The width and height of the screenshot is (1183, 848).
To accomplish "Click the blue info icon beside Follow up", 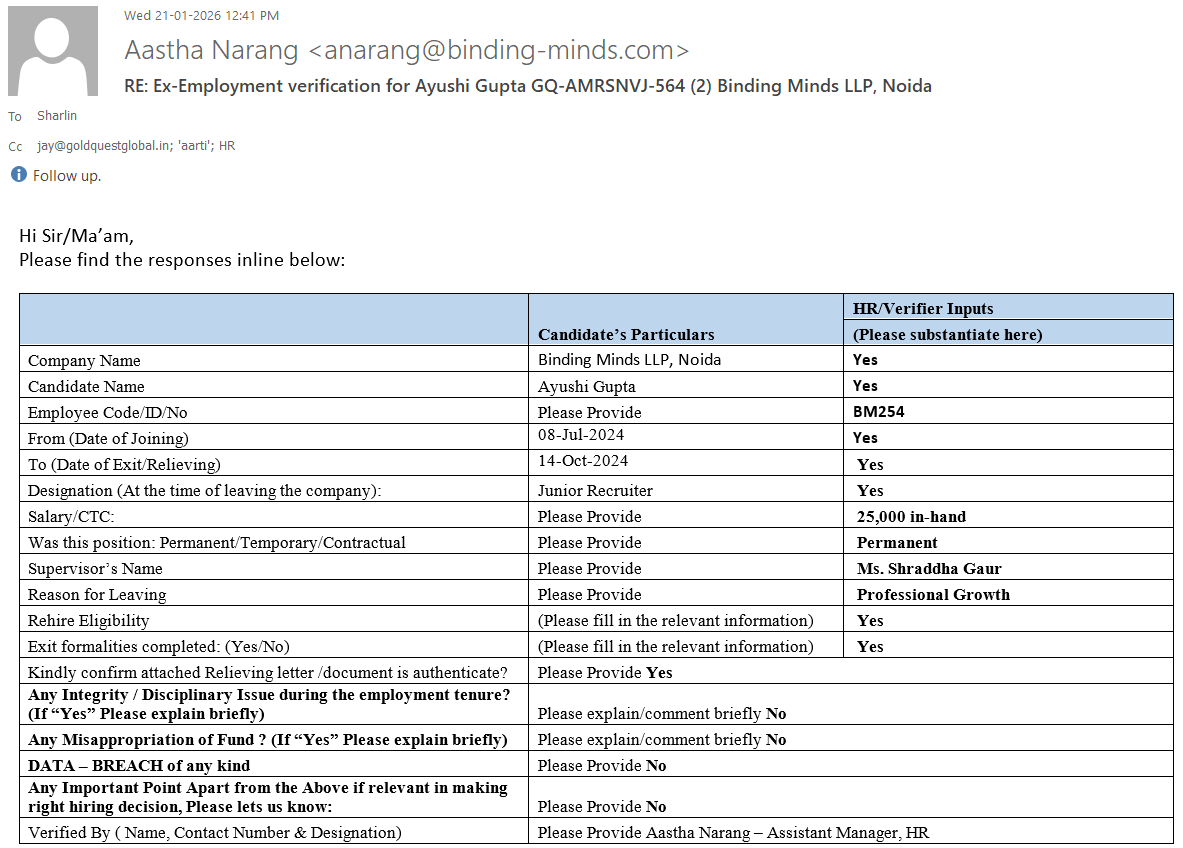I will point(18,175).
